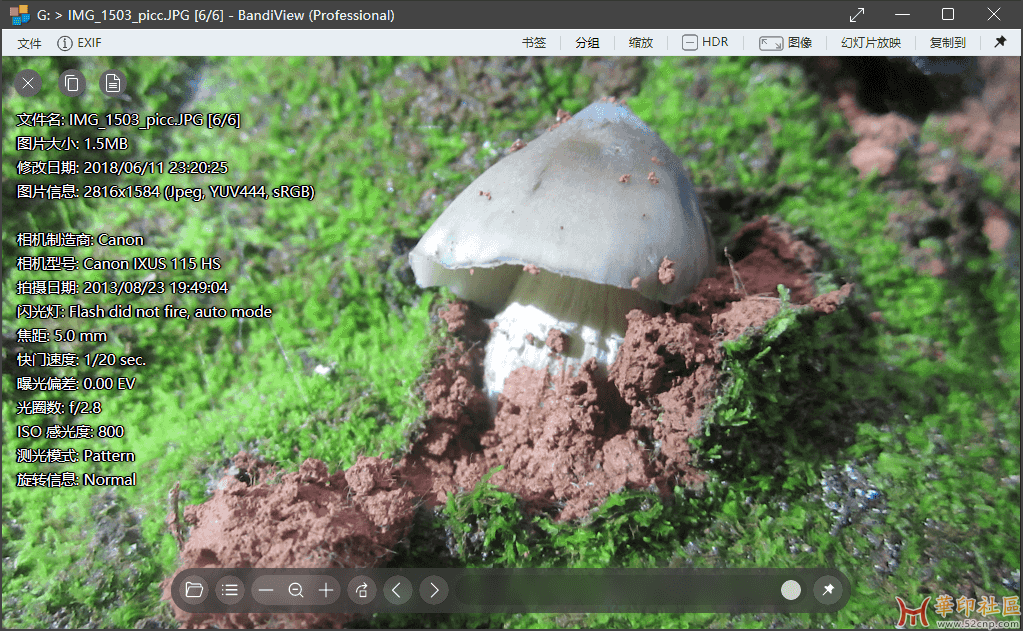Close the EXIF info overlay panel
The width and height of the screenshot is (1023, 631).
pyautogui.click(x=28, y=84)
